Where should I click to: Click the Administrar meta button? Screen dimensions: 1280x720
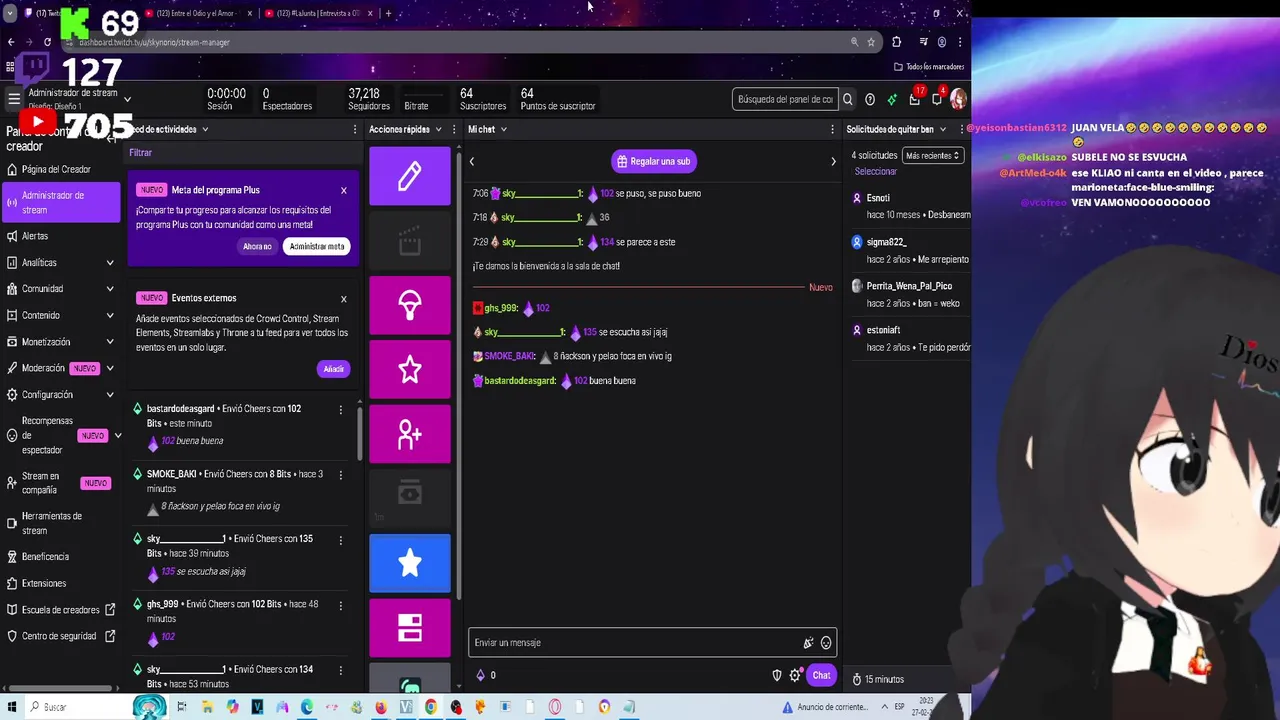(317, 246)
